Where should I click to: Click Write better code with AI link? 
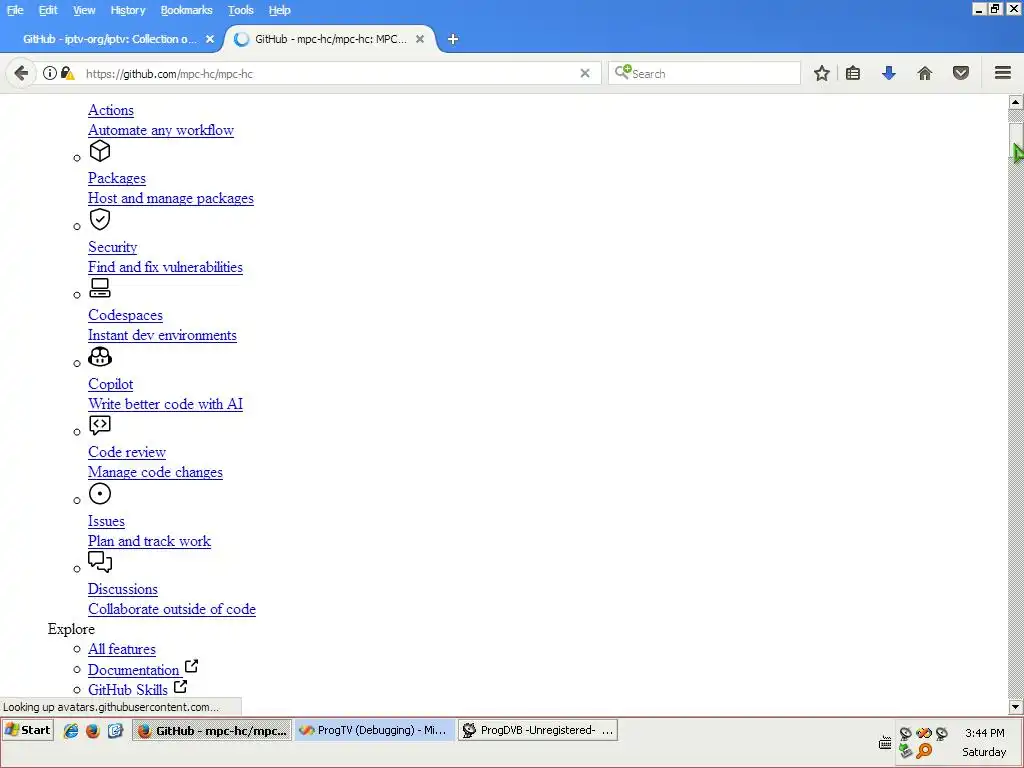(165, 404)
